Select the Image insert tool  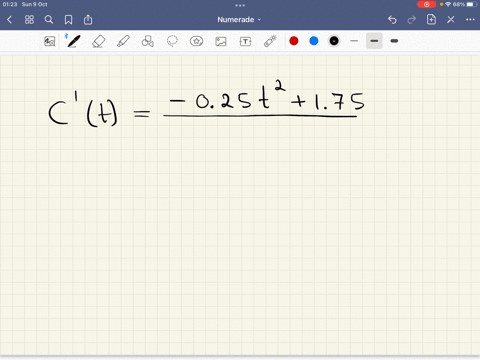point(221,41)
